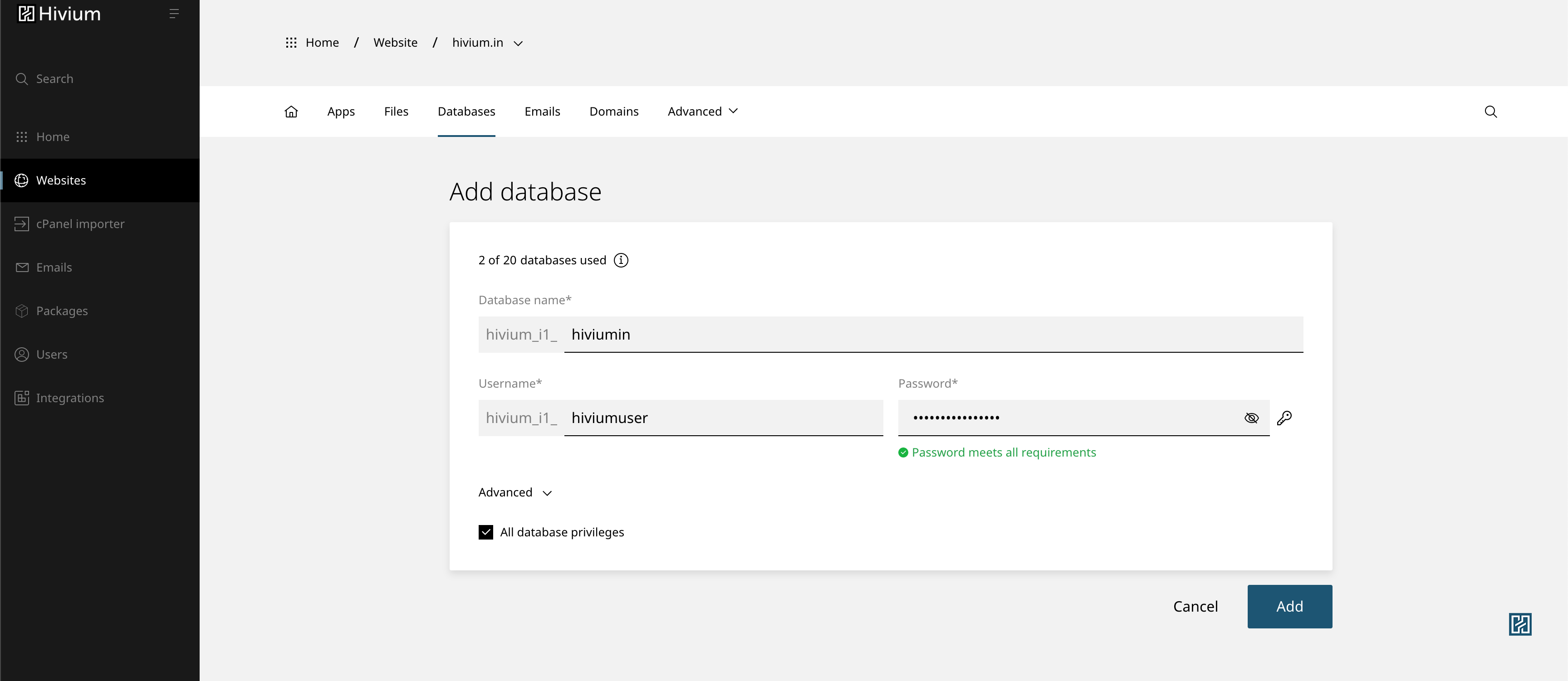
Task: Switch to the Files tab
Action: [x=396, y=112]
